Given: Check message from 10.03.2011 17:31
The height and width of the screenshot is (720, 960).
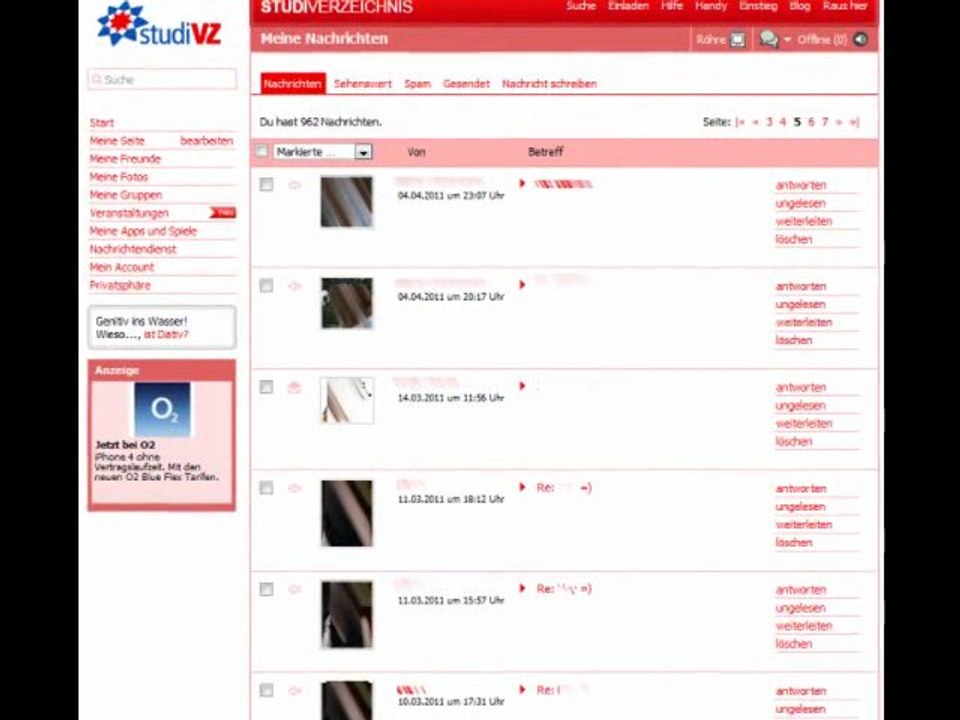Looking at the screenshot, I should (266, 690).
